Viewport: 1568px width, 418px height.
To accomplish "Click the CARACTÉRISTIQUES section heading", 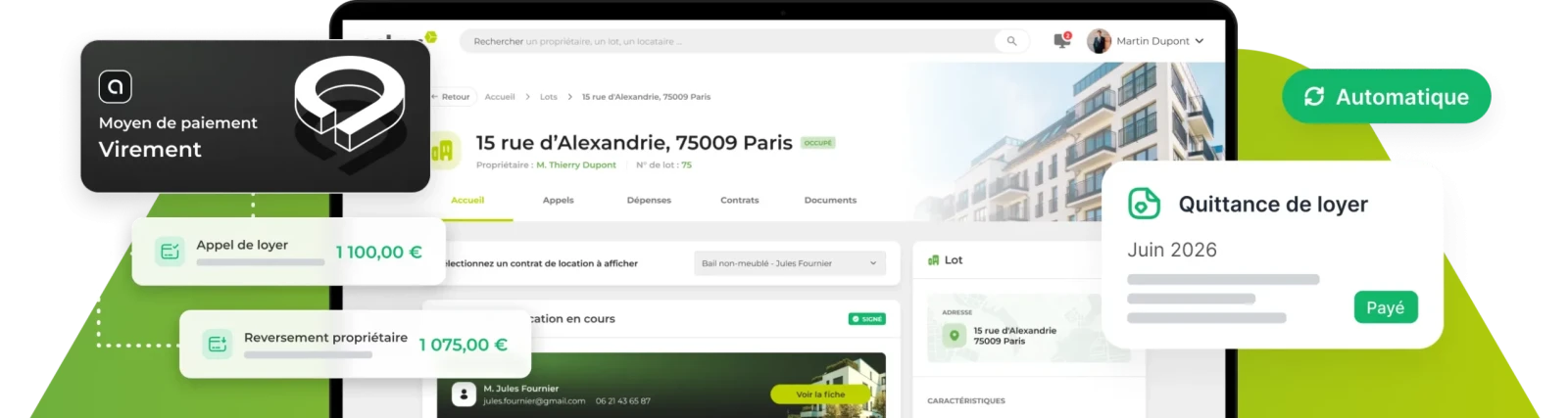I will pyautogui.click(x=966, y=401).
